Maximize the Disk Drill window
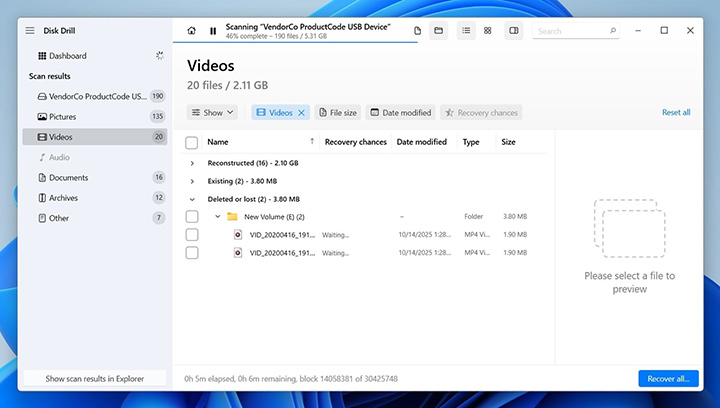Image resolution: width=720 pixels, height=408 pixels. 664,31
